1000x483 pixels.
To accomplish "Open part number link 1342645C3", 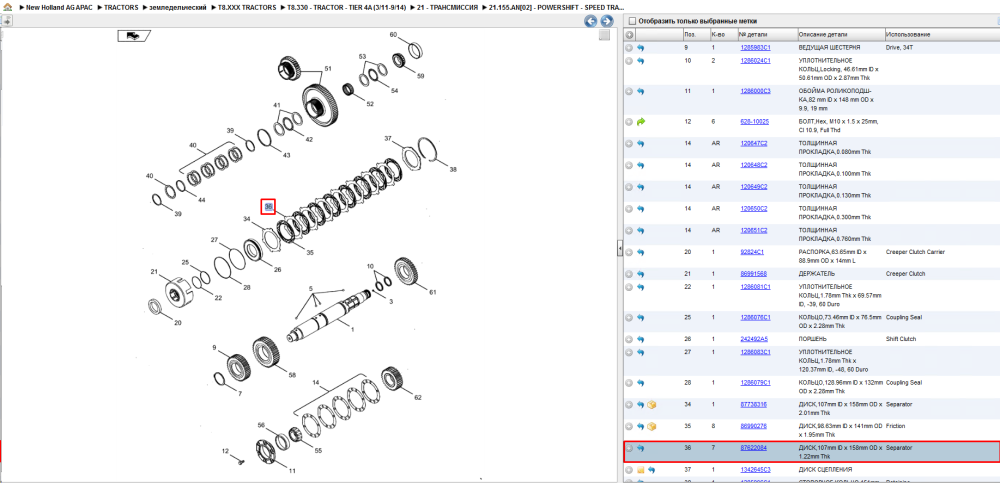I will click(x=755, y=470).
